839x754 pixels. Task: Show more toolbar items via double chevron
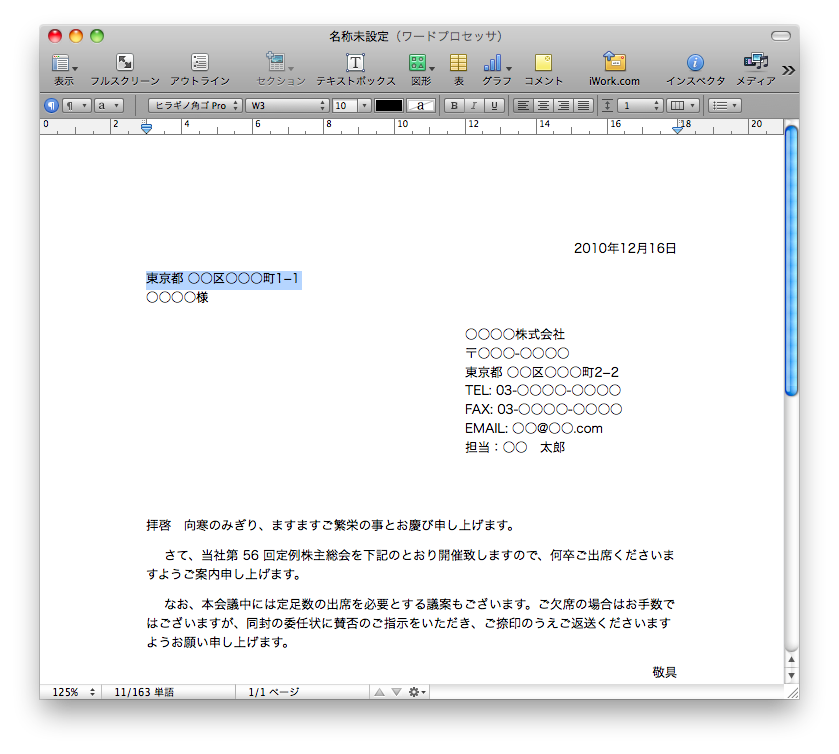pos(788,70)
